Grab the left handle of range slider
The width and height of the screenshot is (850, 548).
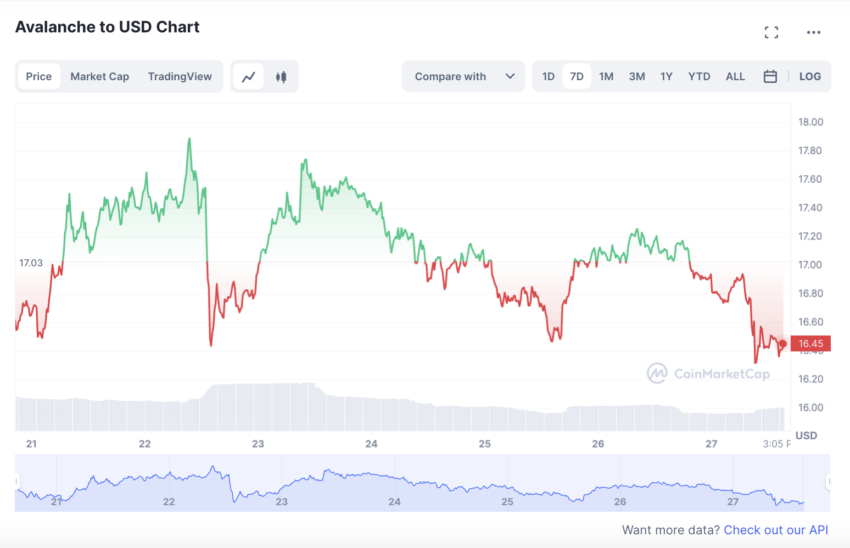pos(17,481)
